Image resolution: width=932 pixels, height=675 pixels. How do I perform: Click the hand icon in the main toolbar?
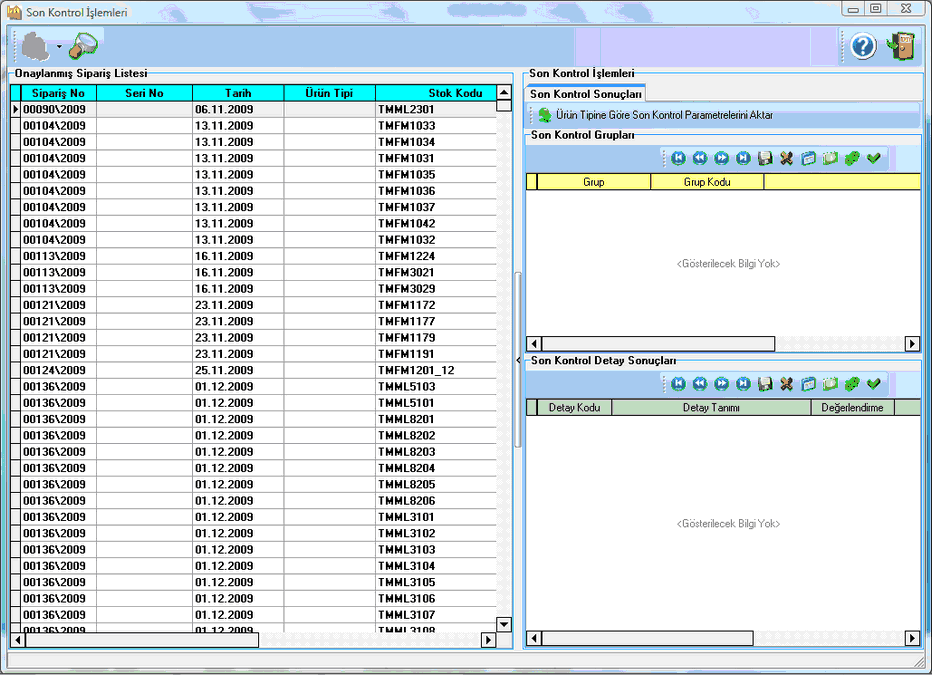(35, 46)
